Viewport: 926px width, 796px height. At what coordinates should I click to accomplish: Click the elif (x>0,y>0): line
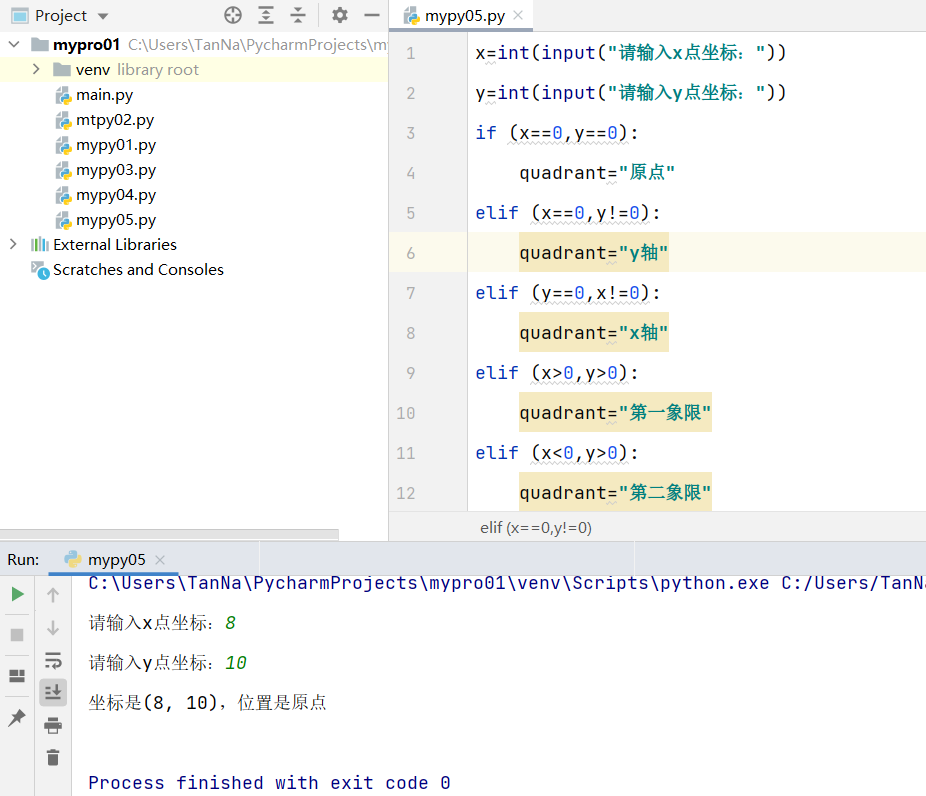pyautogui.click(x=557, y=373)
